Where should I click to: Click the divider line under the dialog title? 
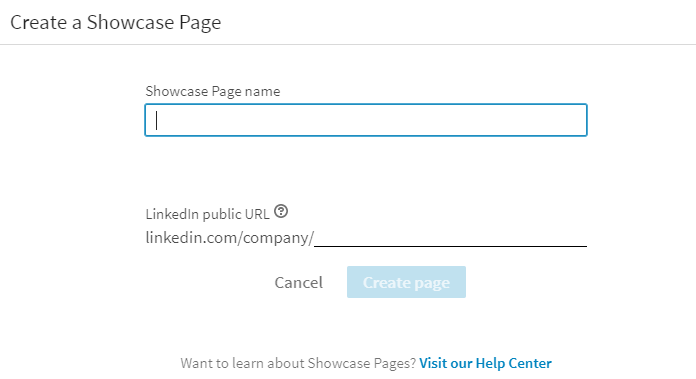pyautogui.click(x=348, y=44)
